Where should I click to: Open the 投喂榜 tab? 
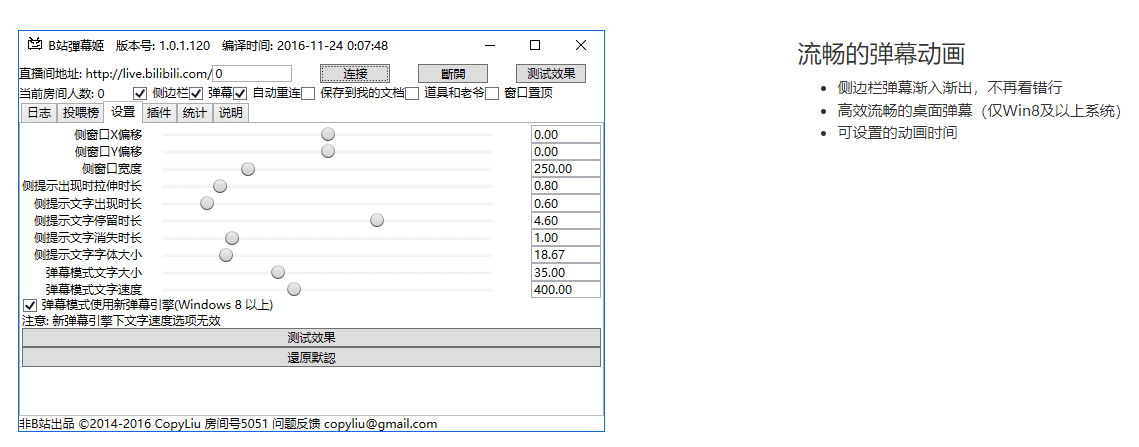80,113
